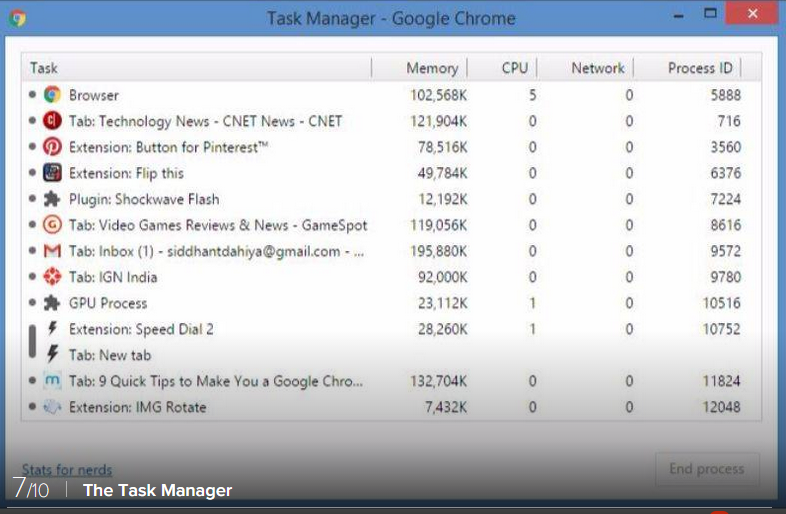Click the IMG Rotate extension icon
Screen dimensions: 786x514
[x=52, y=407]
